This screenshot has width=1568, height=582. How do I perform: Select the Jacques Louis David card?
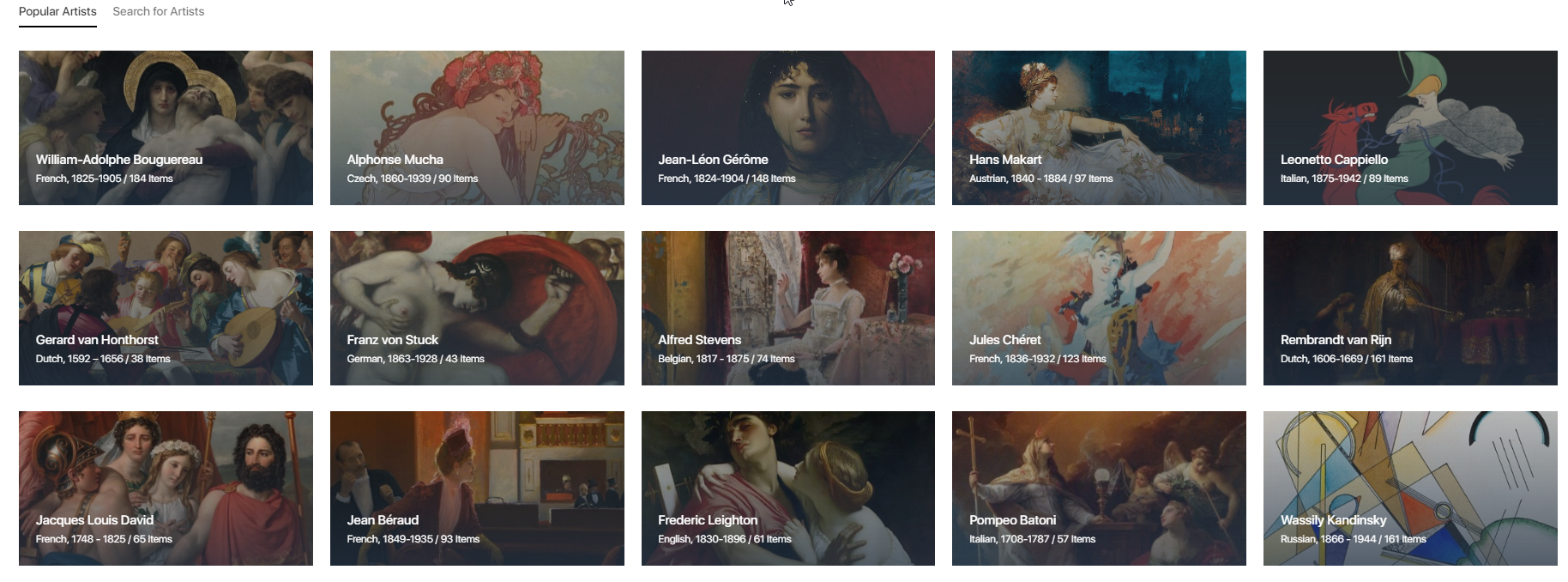[166, 488]
